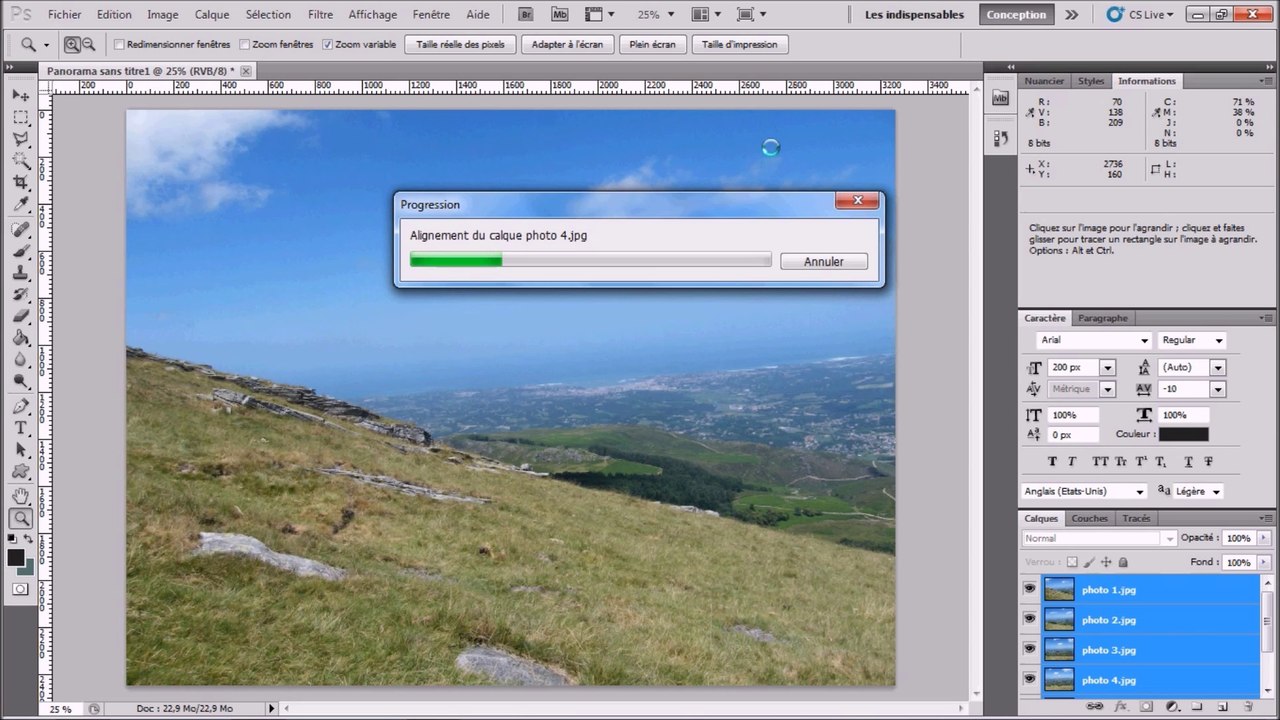Select the Paint Bucket tool
Screen dimensions: 1280x720
tap(20, 338)
